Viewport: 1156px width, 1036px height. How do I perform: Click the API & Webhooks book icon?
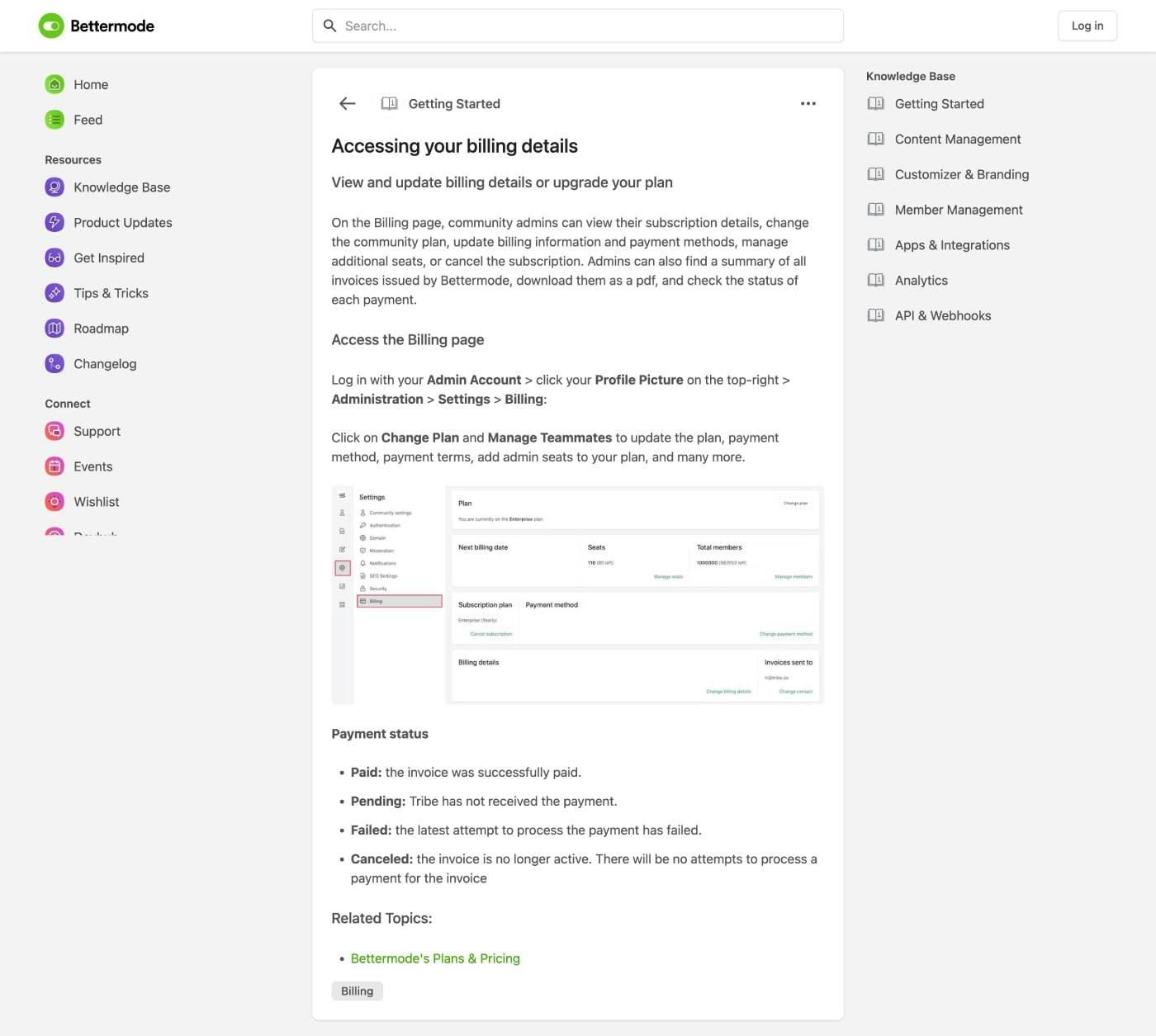pyautogui.click(x=876, y=315)
